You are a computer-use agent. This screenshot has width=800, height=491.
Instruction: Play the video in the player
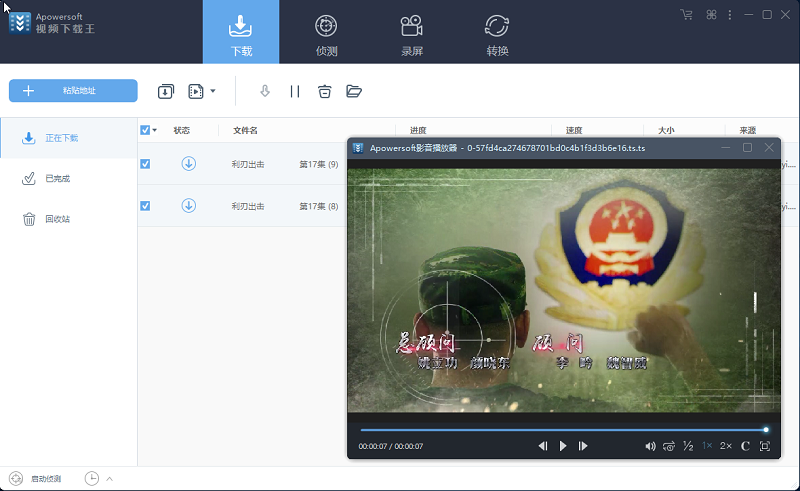563,446
